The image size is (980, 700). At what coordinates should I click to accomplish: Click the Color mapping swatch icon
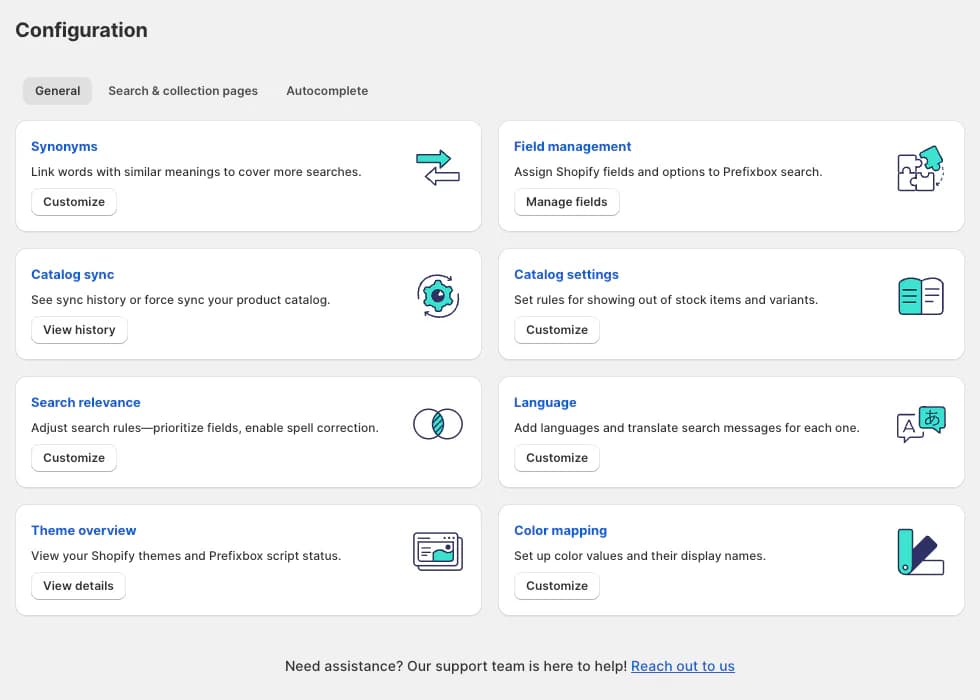tap(921, 552)
